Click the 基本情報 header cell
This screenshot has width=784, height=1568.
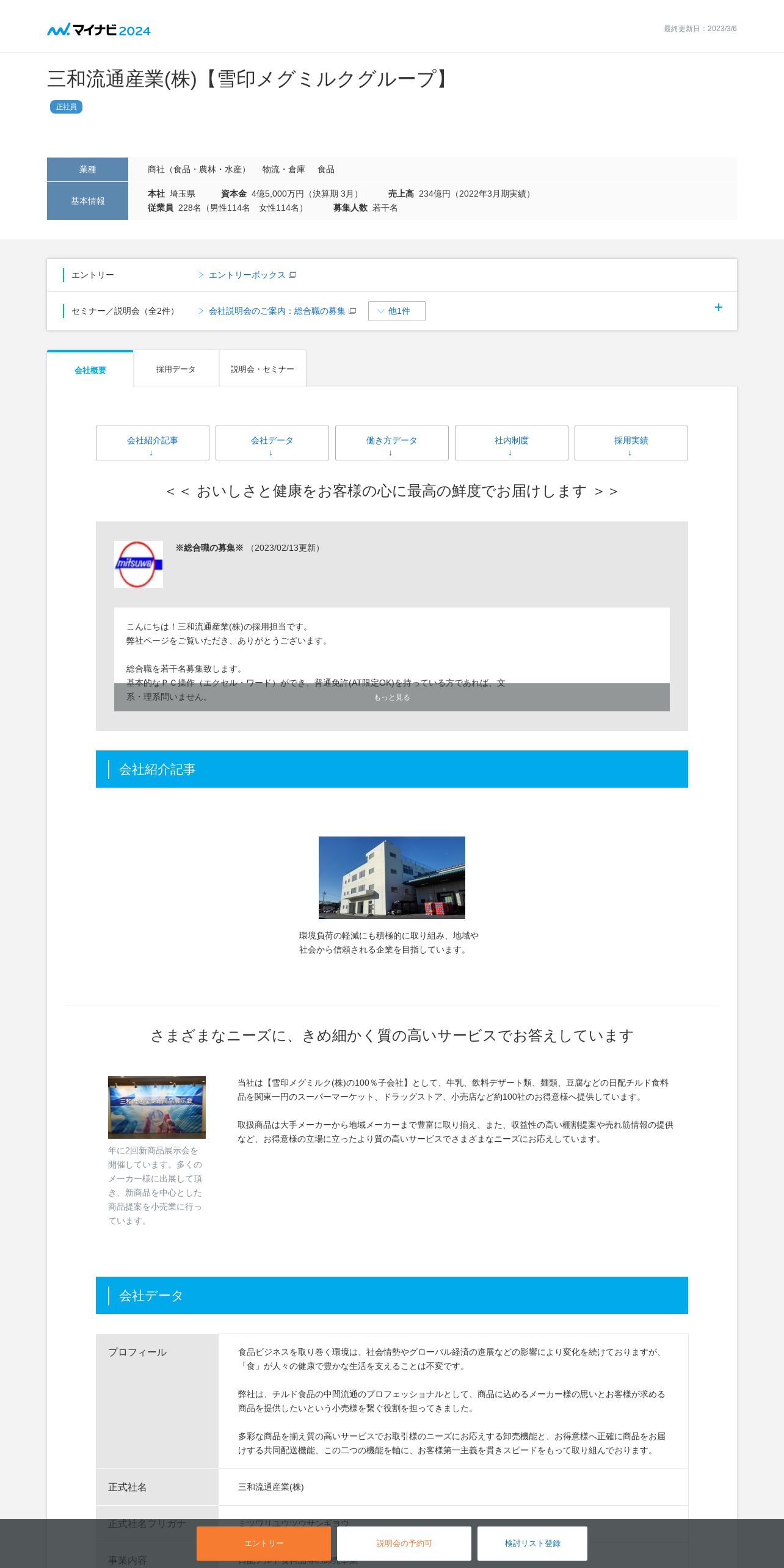87,201
